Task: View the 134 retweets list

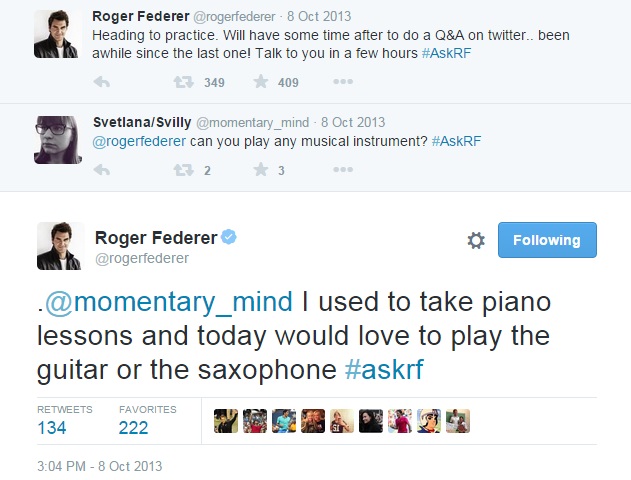Action: pos(54,428)
